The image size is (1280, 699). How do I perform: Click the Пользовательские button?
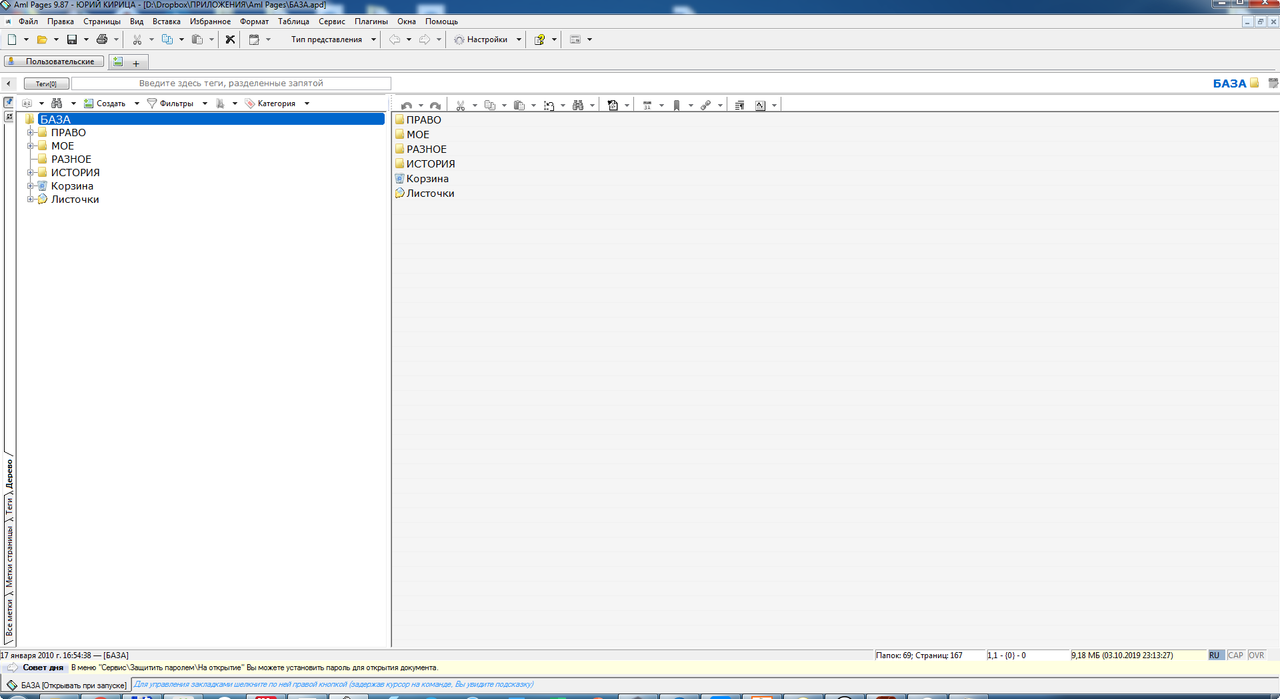pyautogui.click(x=55, y=62)
